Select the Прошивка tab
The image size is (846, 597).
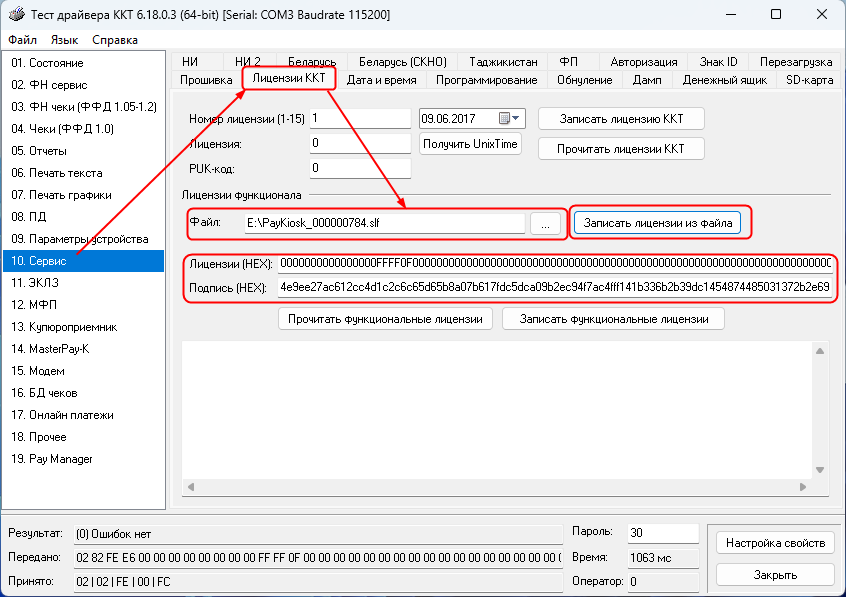(206, 80)
